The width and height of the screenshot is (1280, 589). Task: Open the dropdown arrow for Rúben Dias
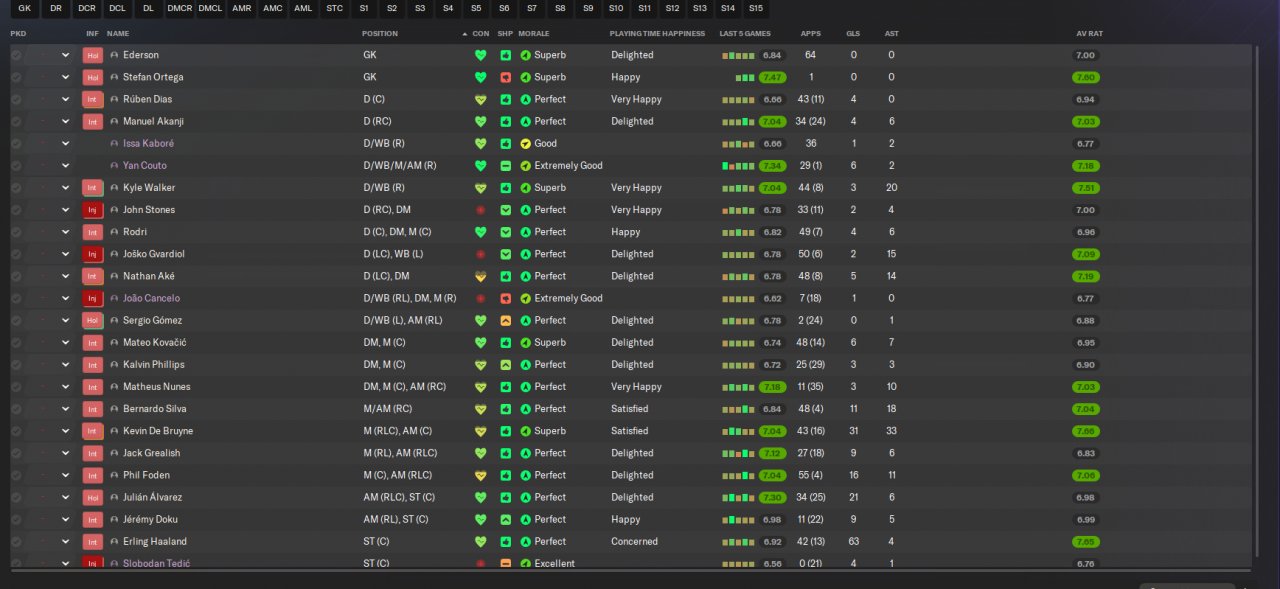pos(66,99)
